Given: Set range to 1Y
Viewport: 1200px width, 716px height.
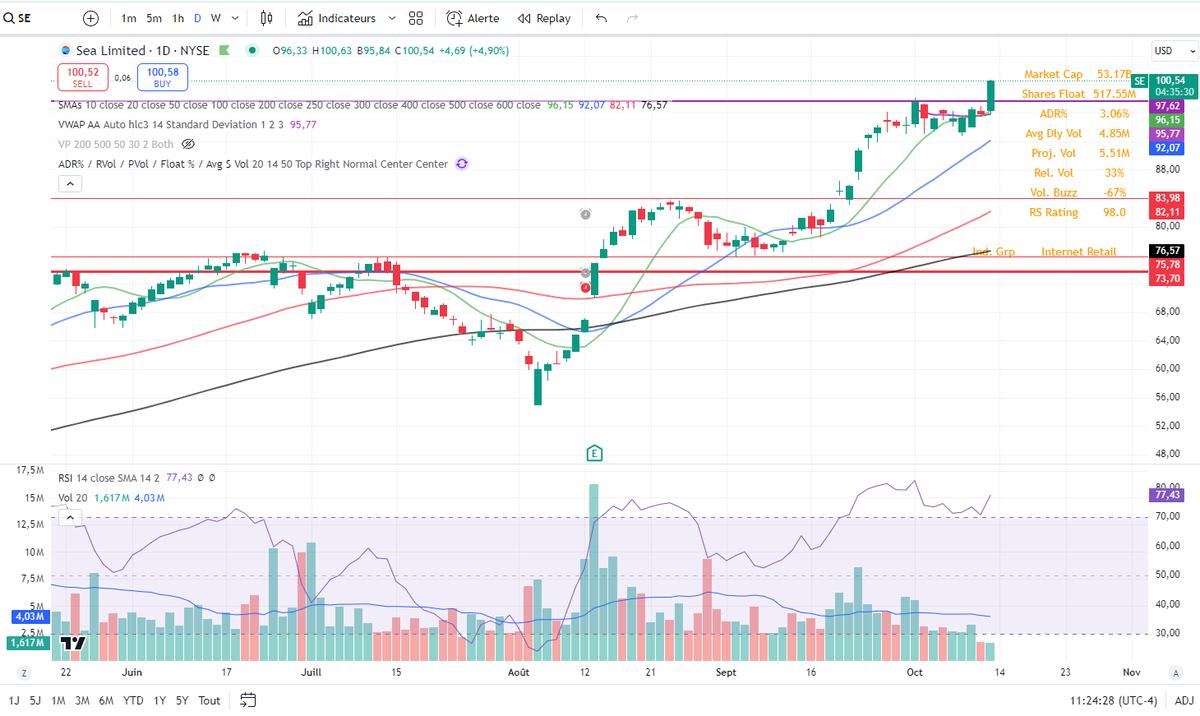Looking at the screenshot, I should (x=158, y=700).
